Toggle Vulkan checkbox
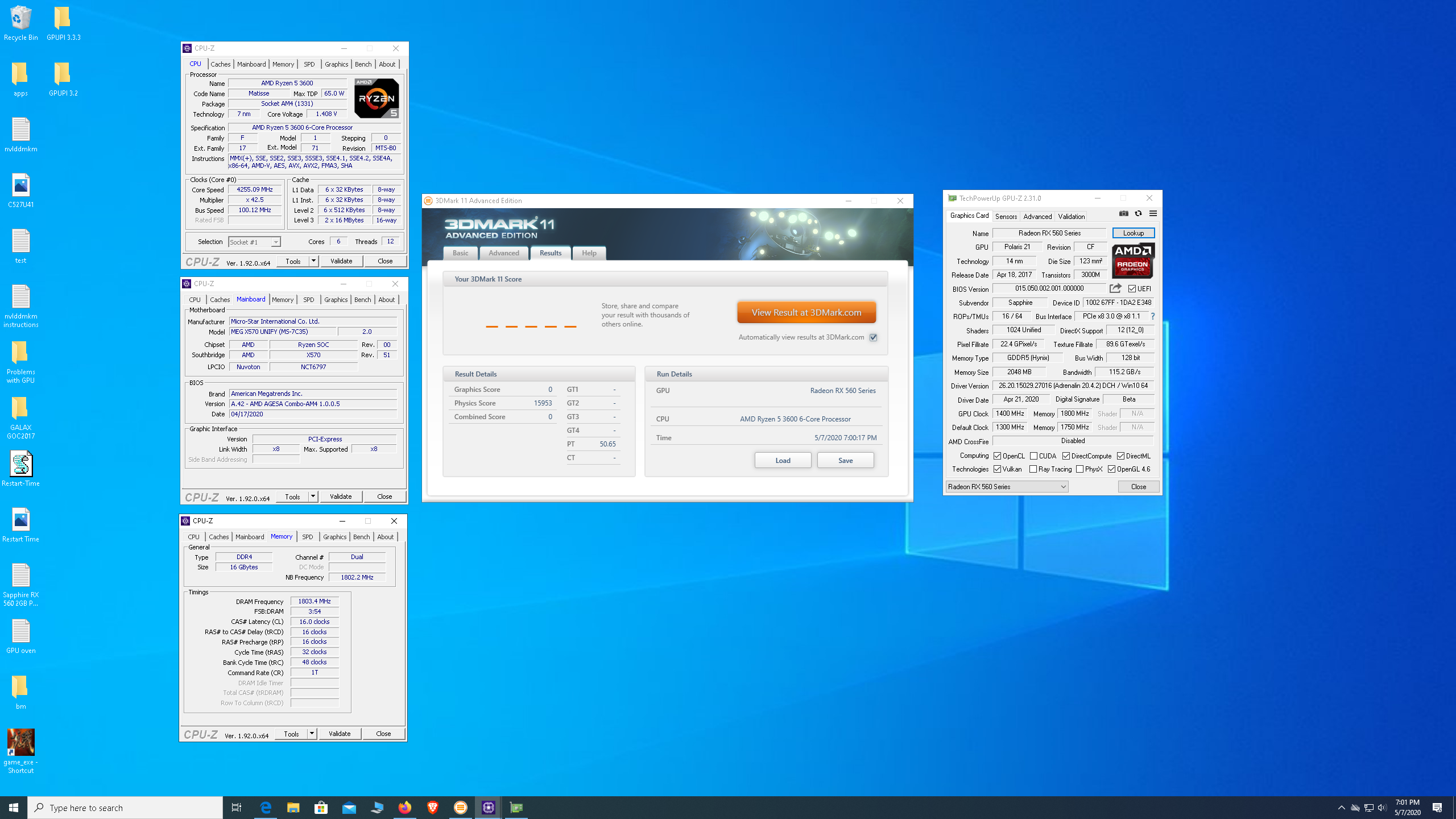 (998, 469)
